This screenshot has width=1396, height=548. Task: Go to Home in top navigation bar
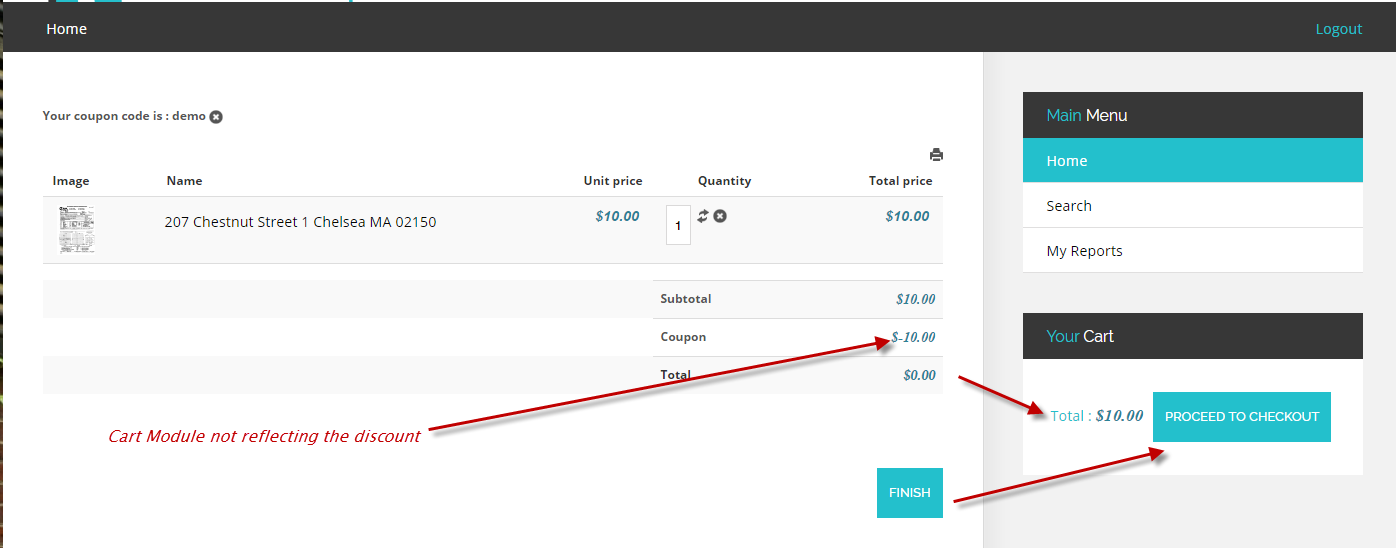pos(67,29)
